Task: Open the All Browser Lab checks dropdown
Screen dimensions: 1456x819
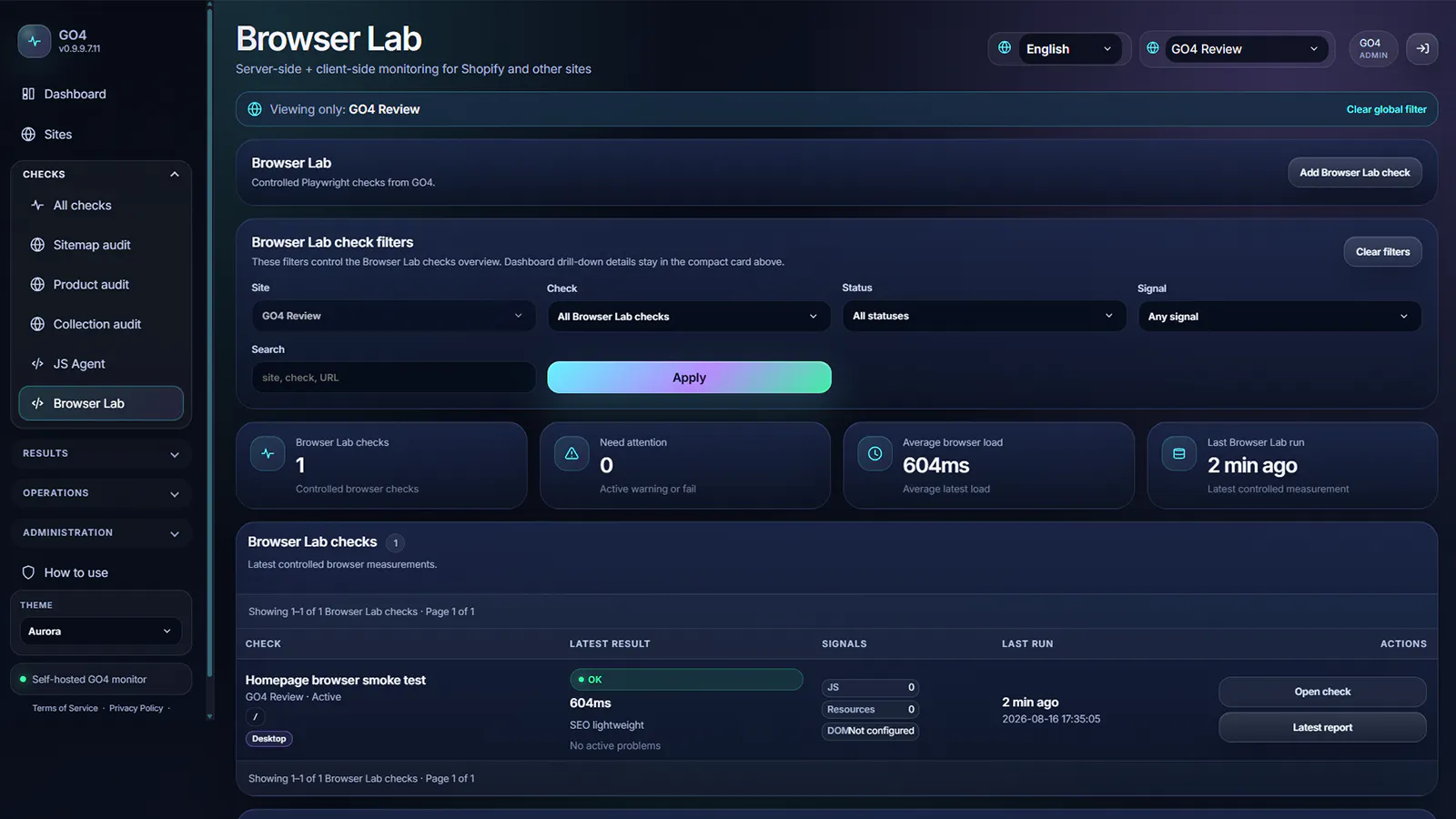Action: (689, 317)
